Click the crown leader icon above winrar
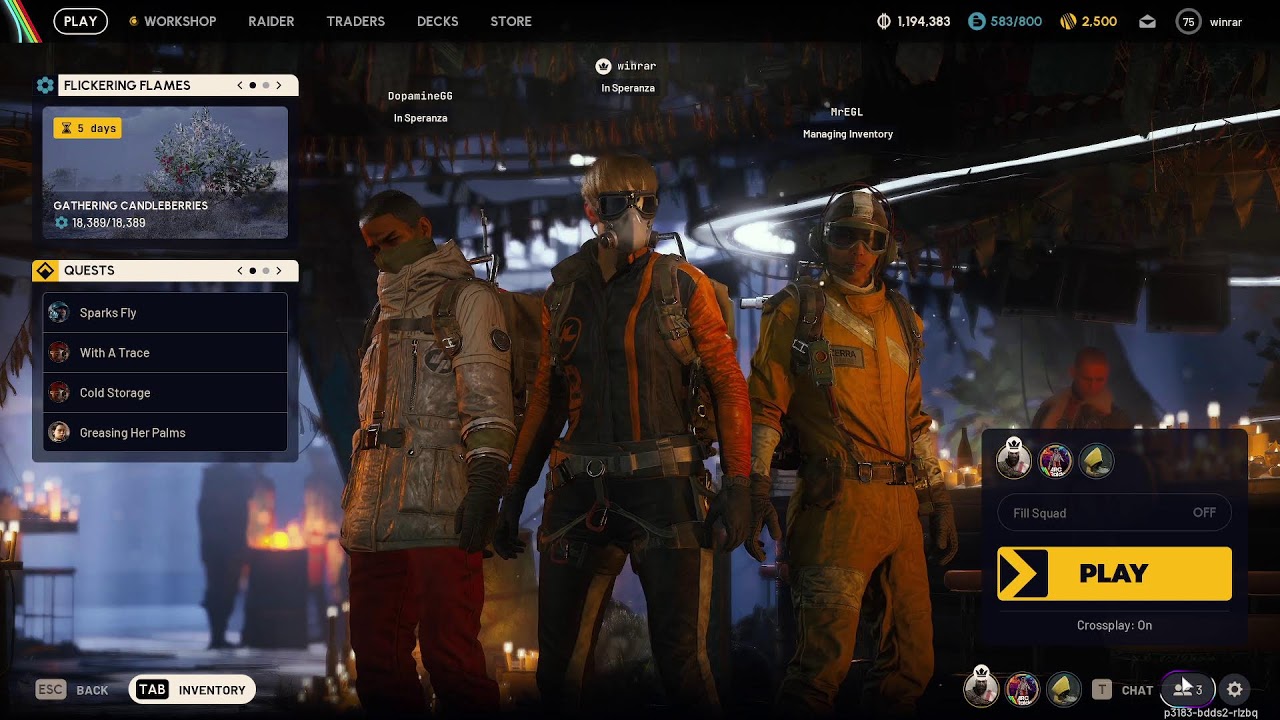This screenshot has width=1280, height=720. (603, 66)
